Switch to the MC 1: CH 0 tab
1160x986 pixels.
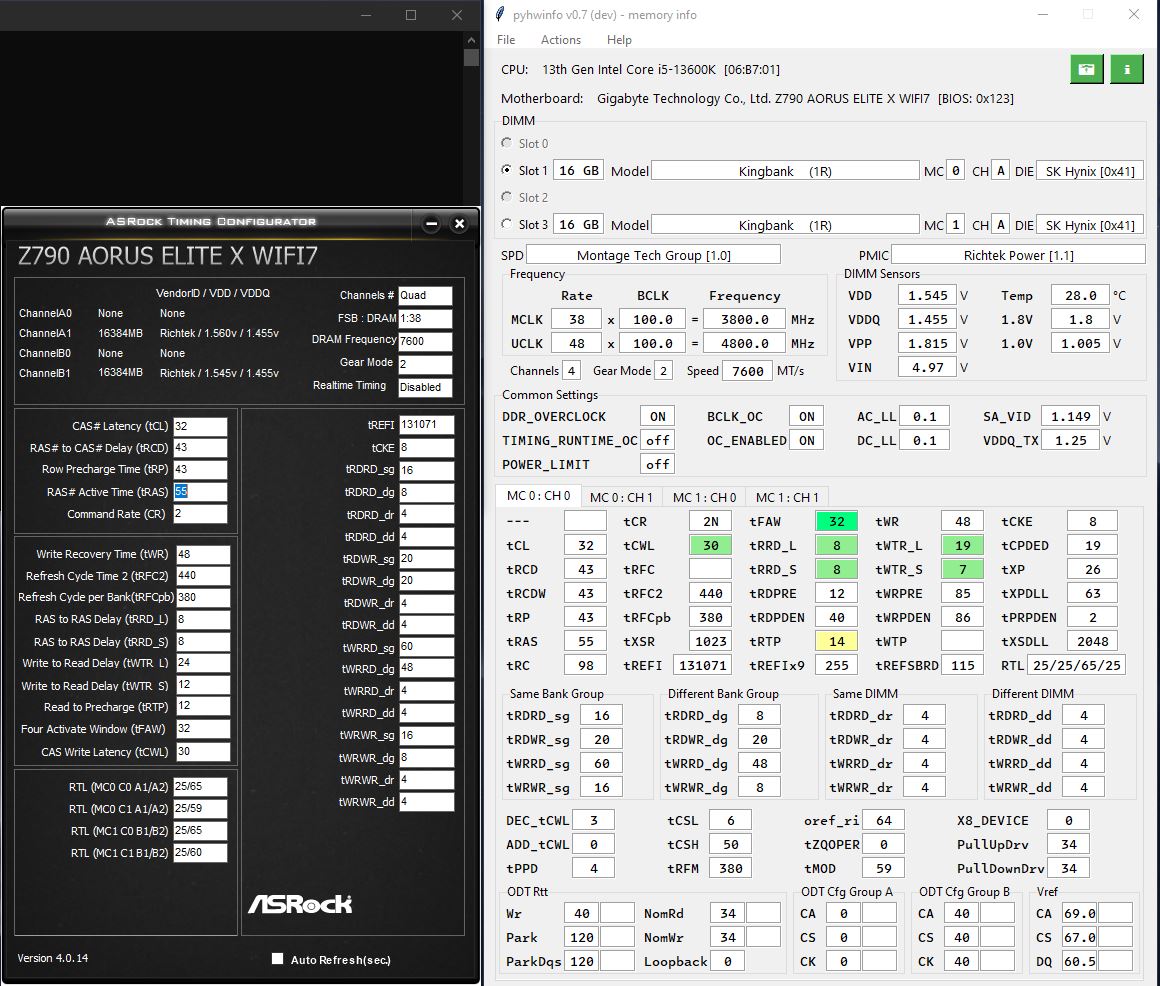[704, 497]
